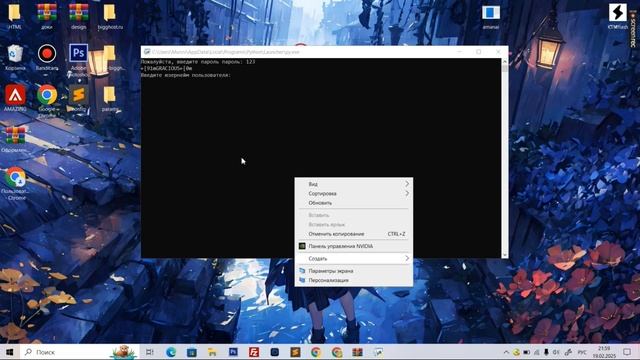This screenshot has height=360, width=640.
Task: Choose Обновить in the context menu
Action: (x=353, y=203)
